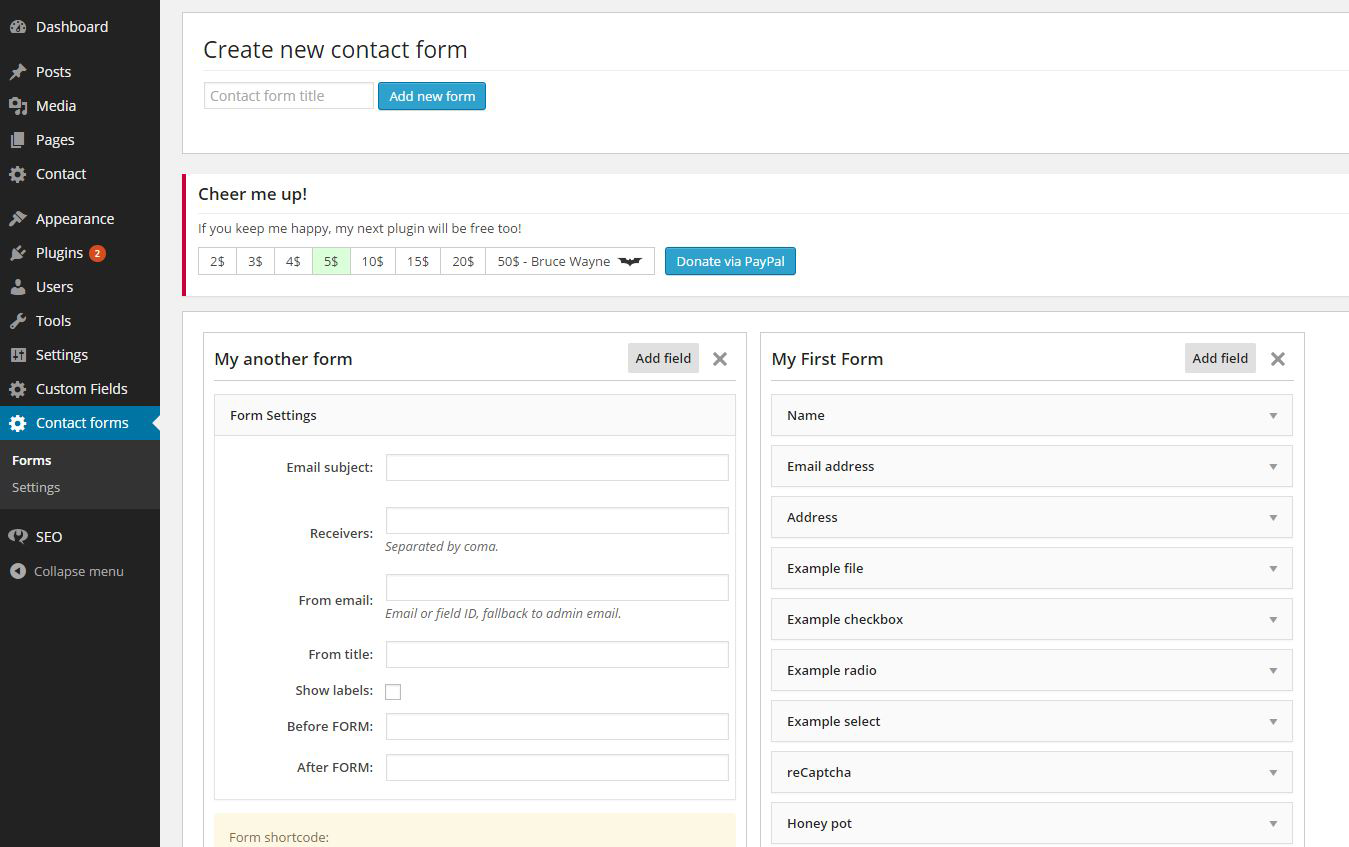Click the Contact forms gear icon
Image resolution: width=1349 pixels, height=847 pixels.
(17, 423)
